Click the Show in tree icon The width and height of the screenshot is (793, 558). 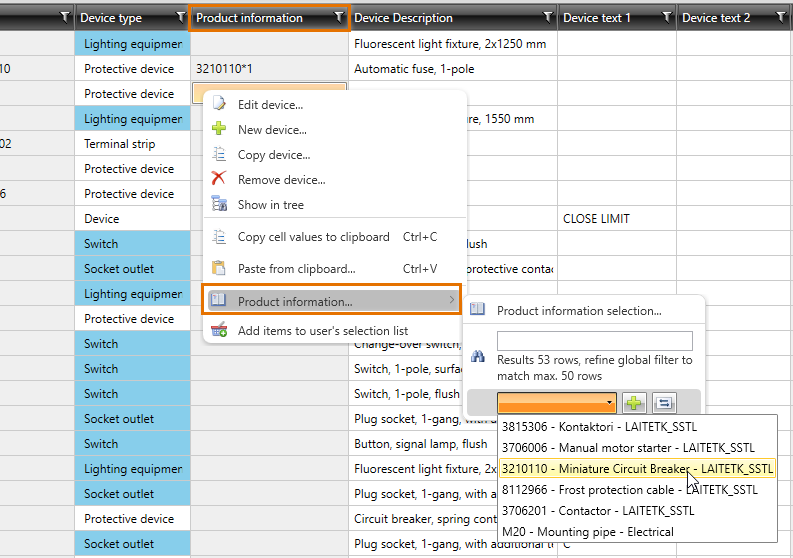pyautogui.click(x=219, y=205)
